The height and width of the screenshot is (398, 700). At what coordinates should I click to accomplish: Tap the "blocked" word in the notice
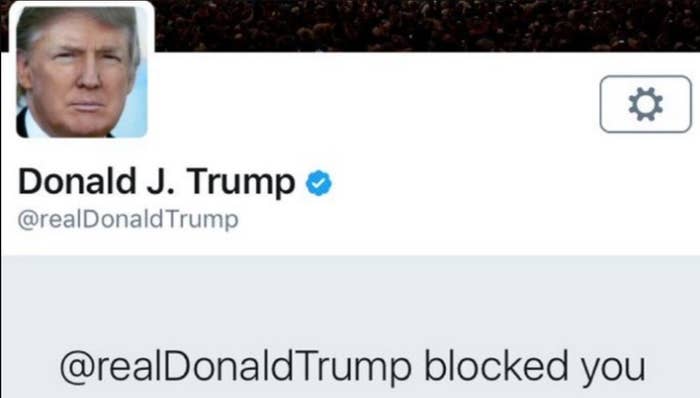[496, 365]
